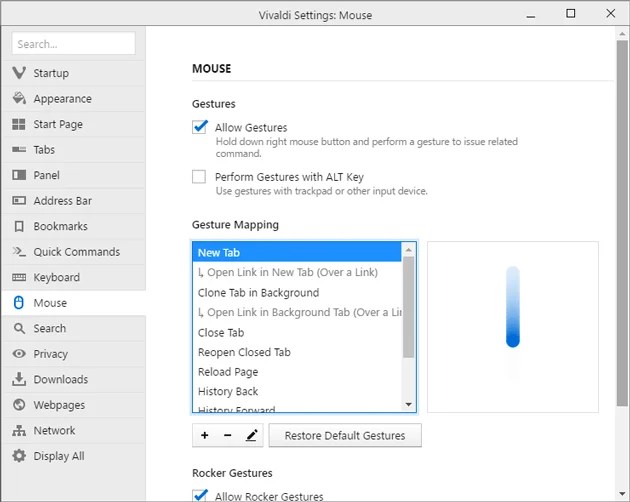Viewport: 630px width, 502px height.
Task: Open Quick Commands settings section
Action: click(x=74, y=252)
